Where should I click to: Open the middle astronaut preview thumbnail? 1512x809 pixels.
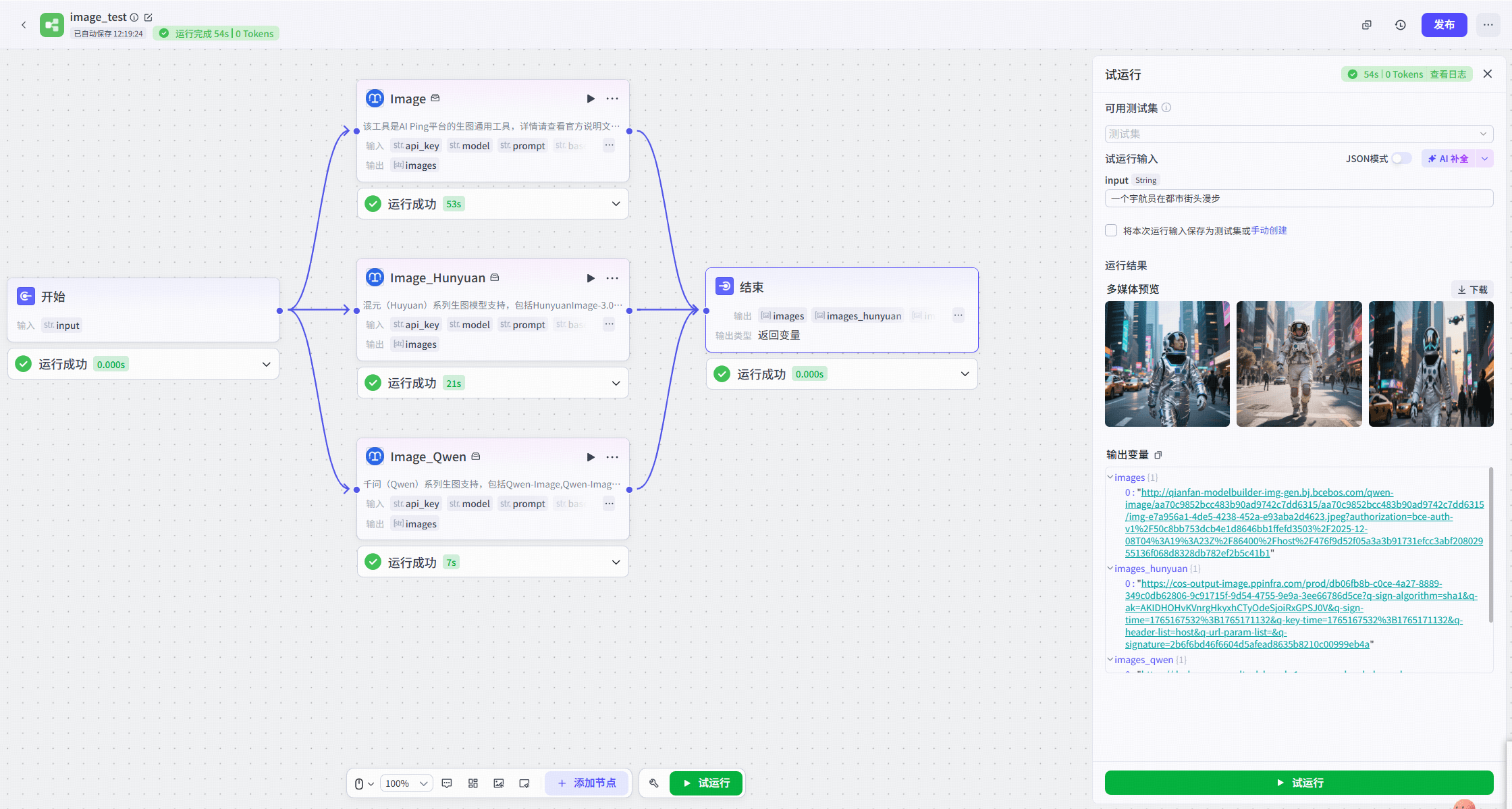coord(1299,364)
